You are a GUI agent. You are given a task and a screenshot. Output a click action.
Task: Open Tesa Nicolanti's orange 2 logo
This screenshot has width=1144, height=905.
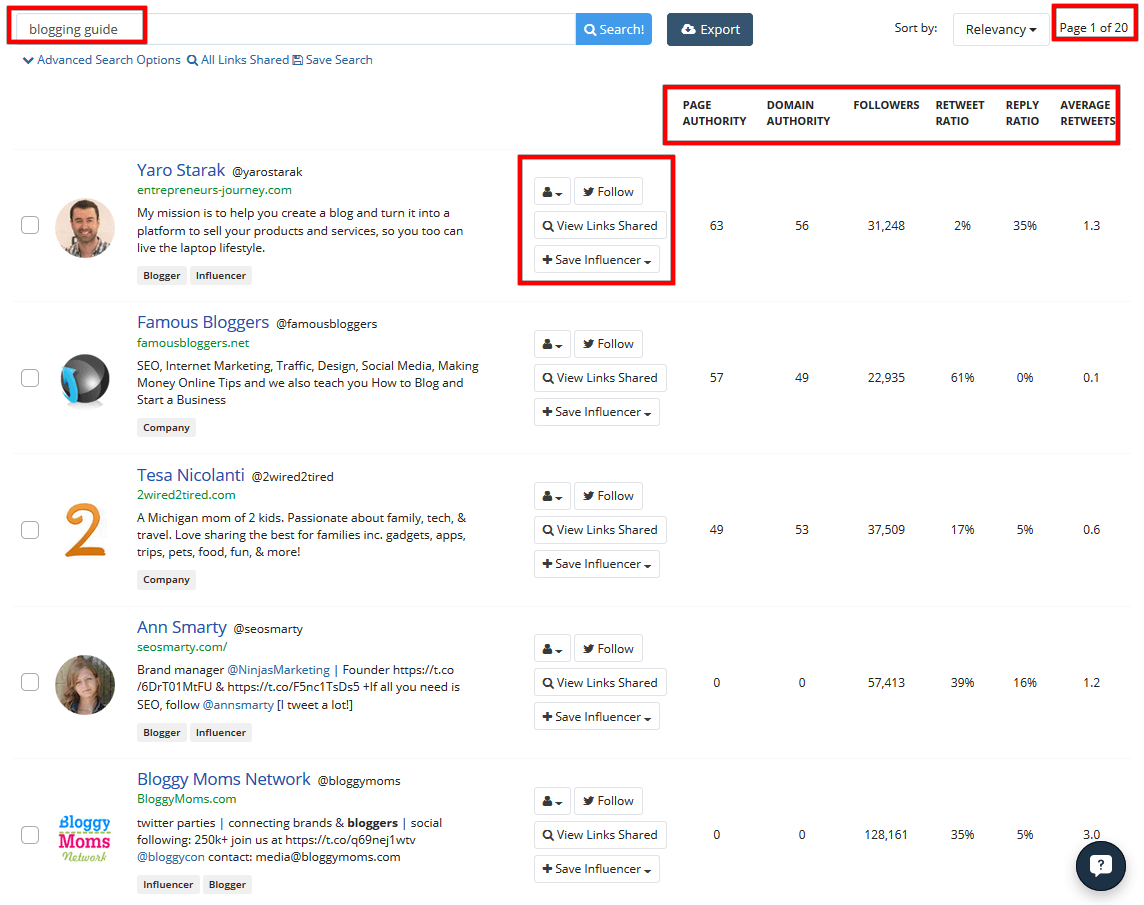point(85,530)
